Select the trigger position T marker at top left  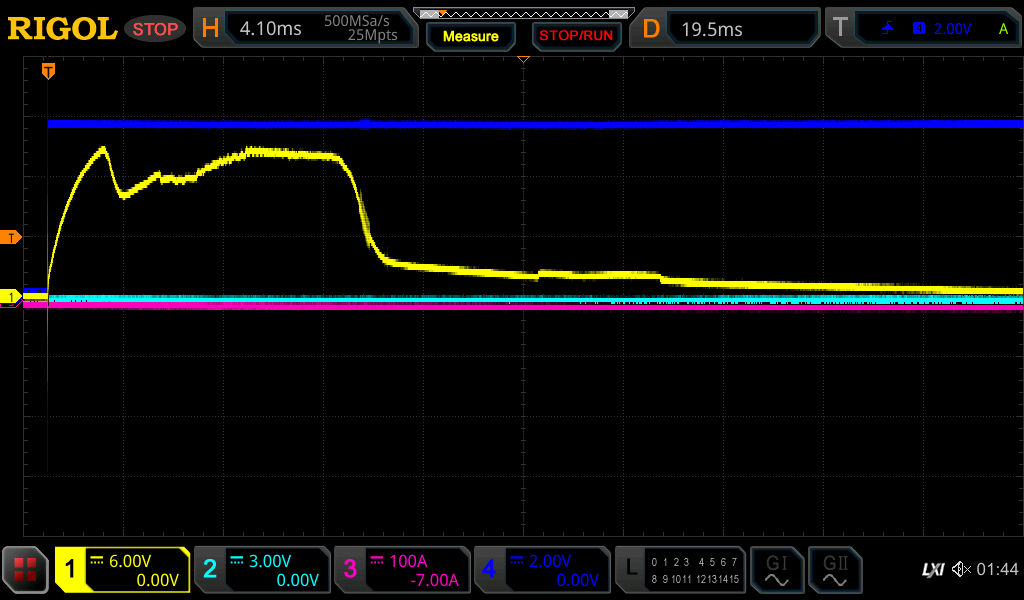click(47, 71)
